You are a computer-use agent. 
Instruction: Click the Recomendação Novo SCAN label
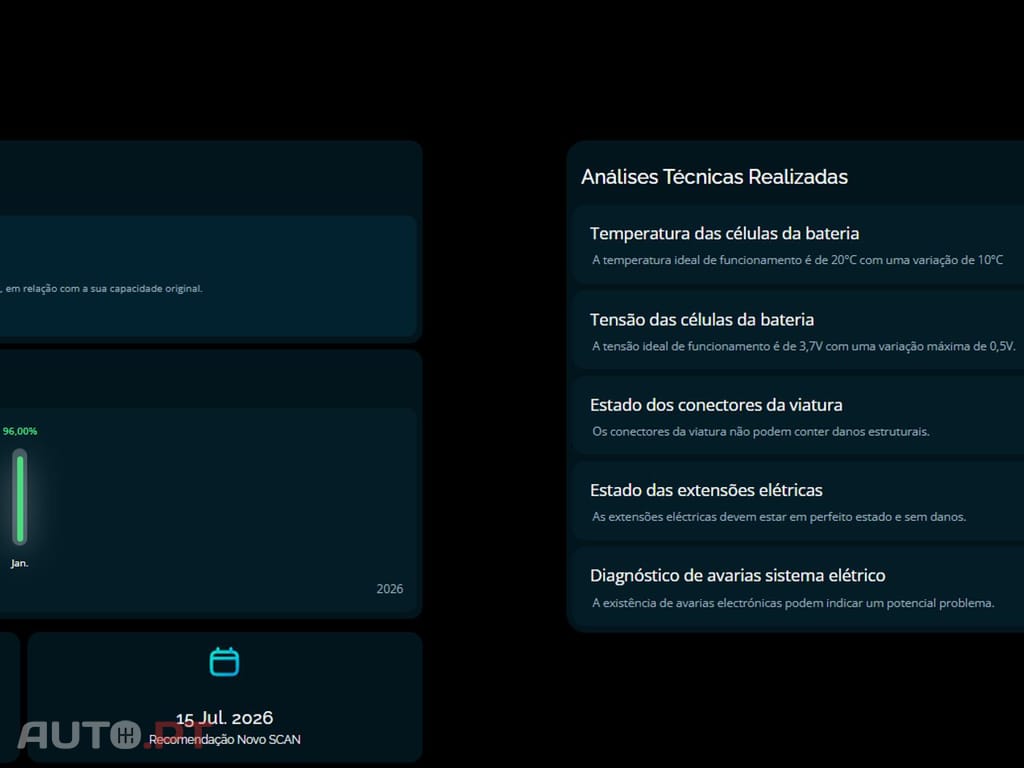point(224,740)
